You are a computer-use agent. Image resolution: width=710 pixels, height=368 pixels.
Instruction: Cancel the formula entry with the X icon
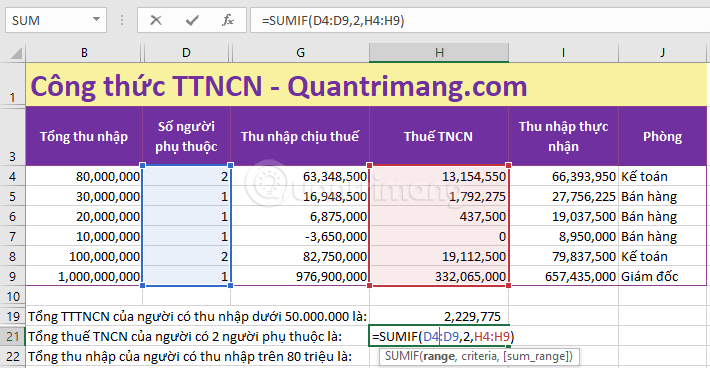pyautogui.click(x=156, y=20)
